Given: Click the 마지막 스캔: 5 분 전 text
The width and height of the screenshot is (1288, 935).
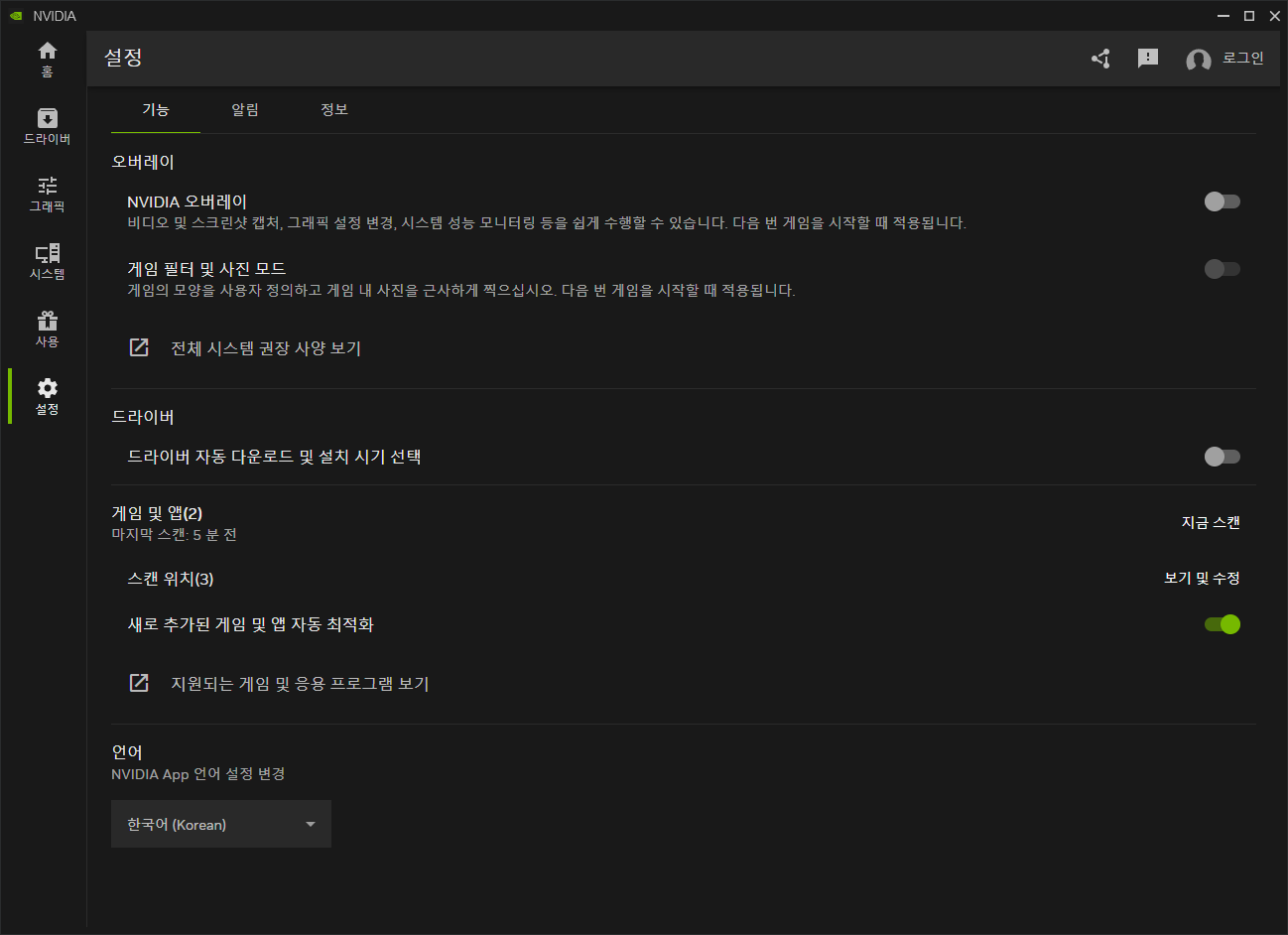Looking at the screenshot, I should tap(174, 535).
